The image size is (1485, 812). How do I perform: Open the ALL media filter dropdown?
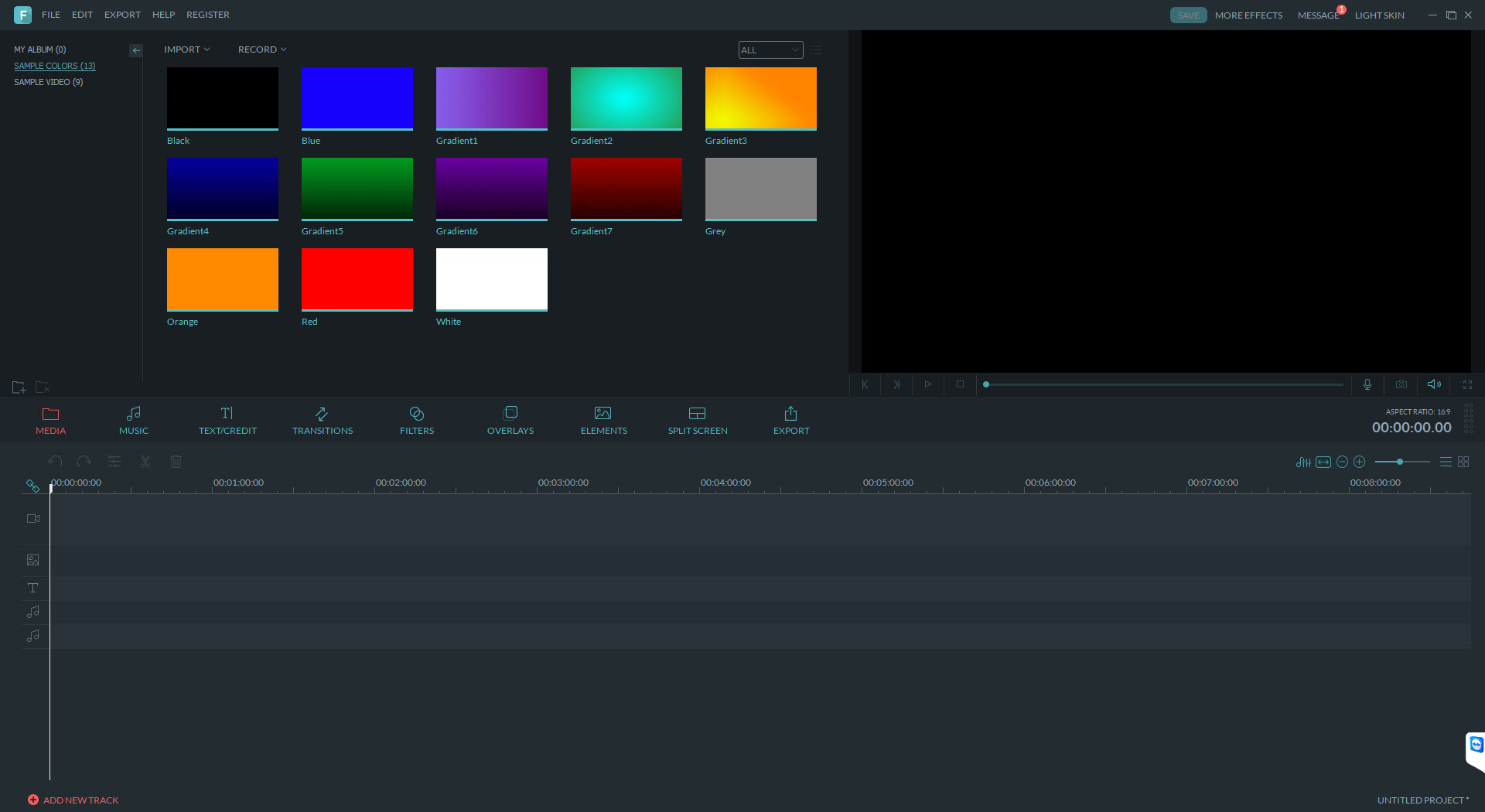tap(770, 50)
